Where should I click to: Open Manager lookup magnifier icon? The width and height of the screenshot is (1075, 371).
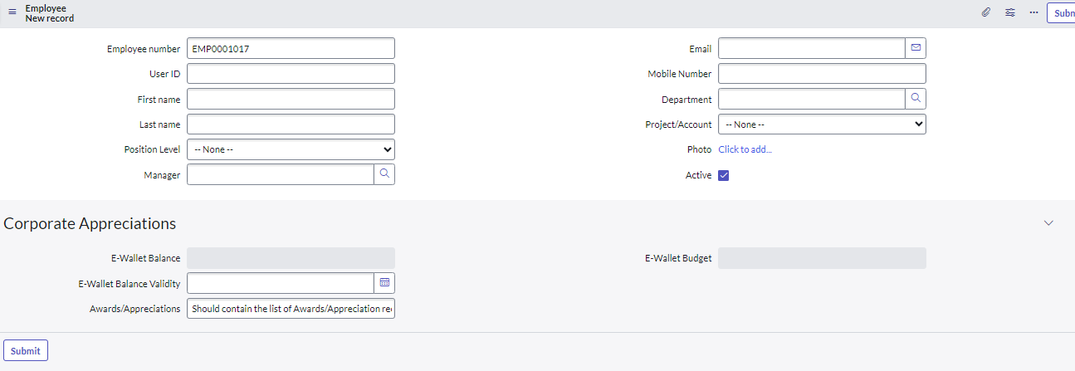click(x=385, y=174)
